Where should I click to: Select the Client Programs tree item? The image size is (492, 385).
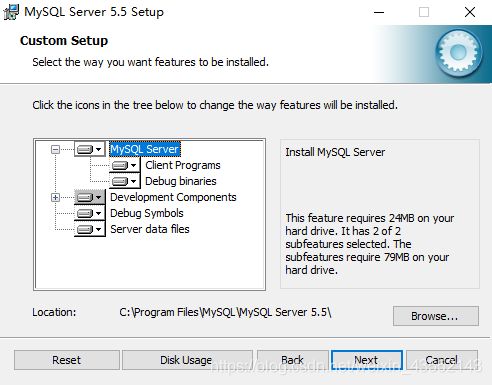[183, 165]
